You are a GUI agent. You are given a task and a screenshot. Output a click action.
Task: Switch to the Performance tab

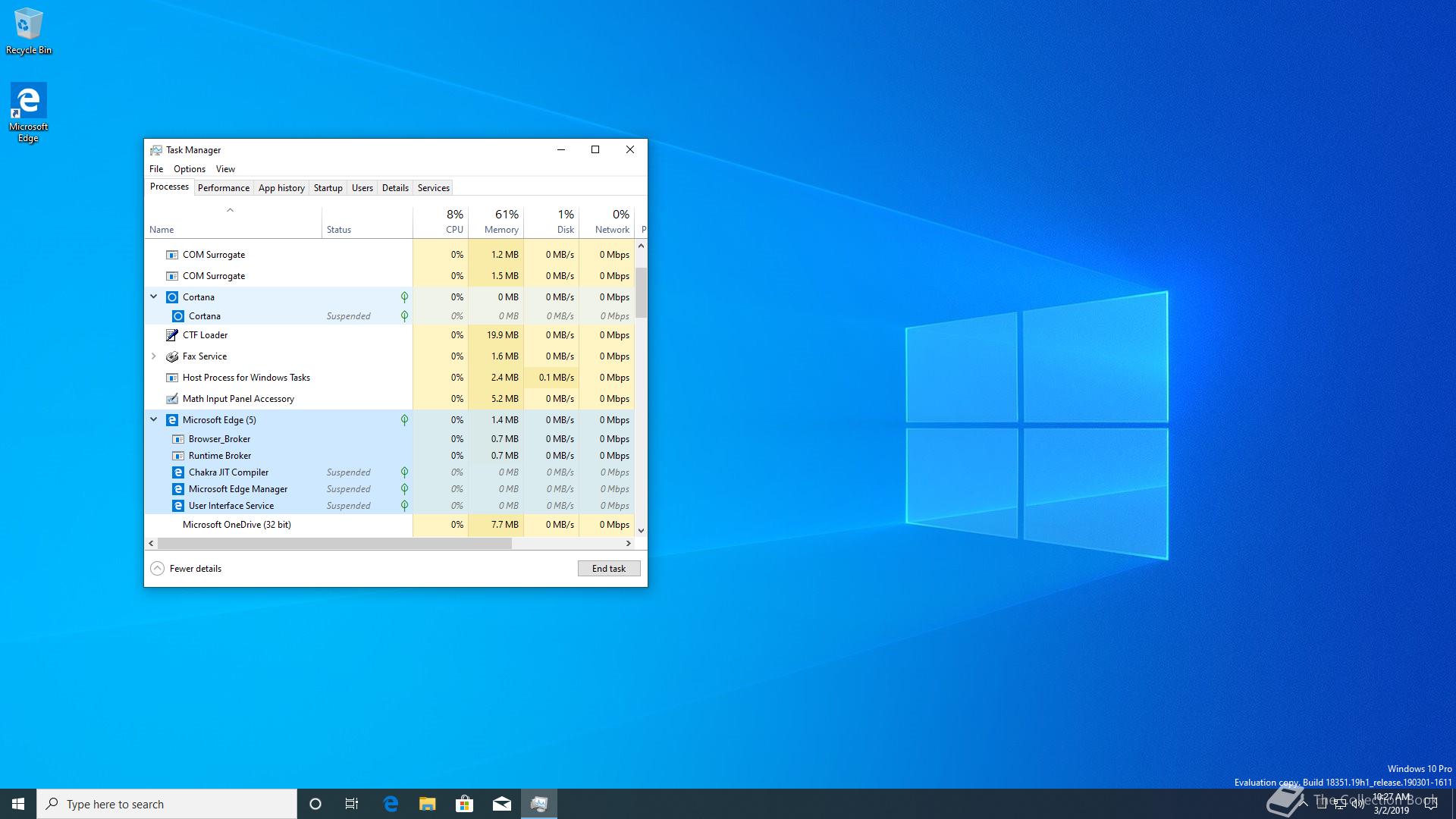tap(224, 188)
